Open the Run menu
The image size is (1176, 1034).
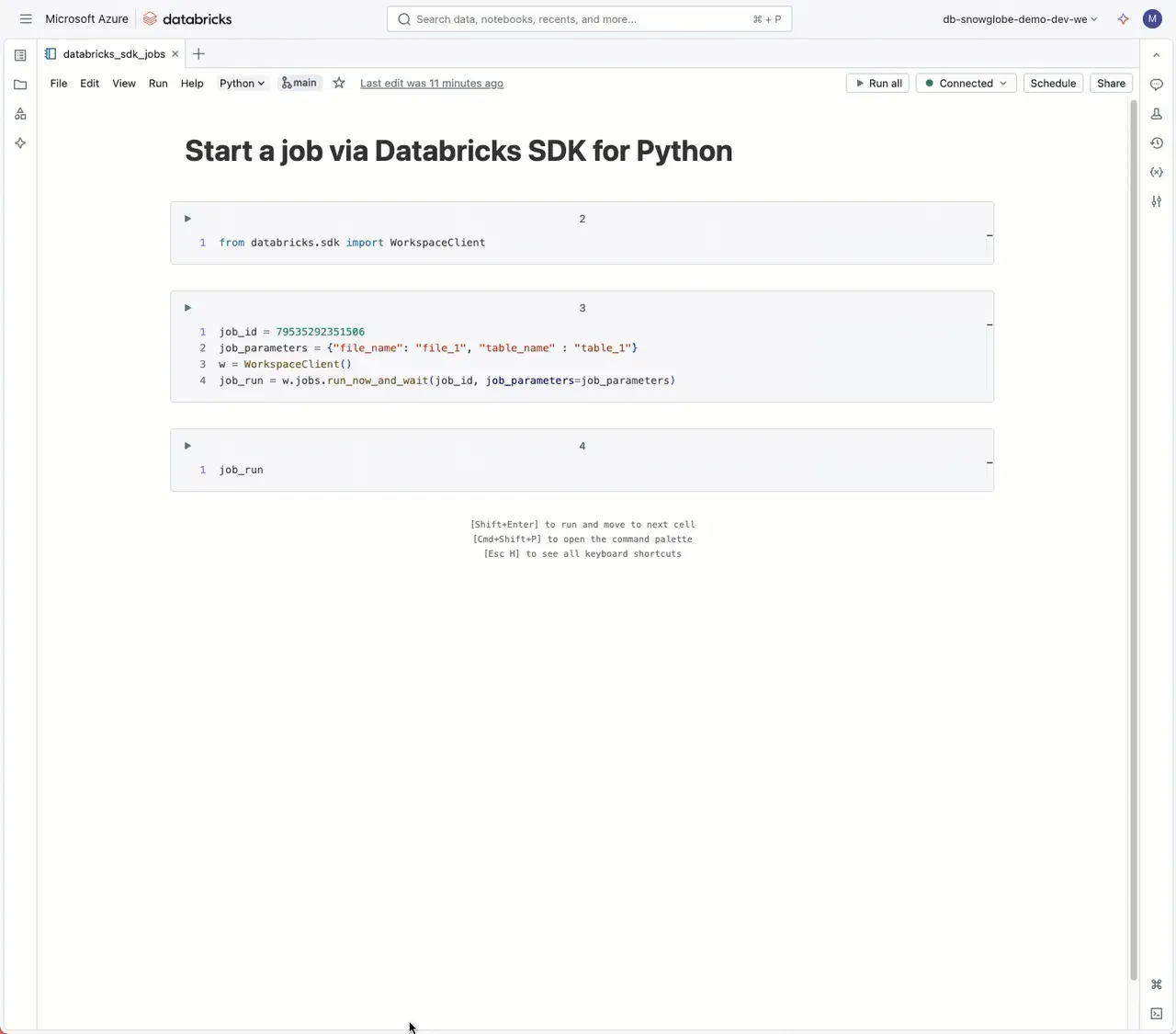point(158,83)
